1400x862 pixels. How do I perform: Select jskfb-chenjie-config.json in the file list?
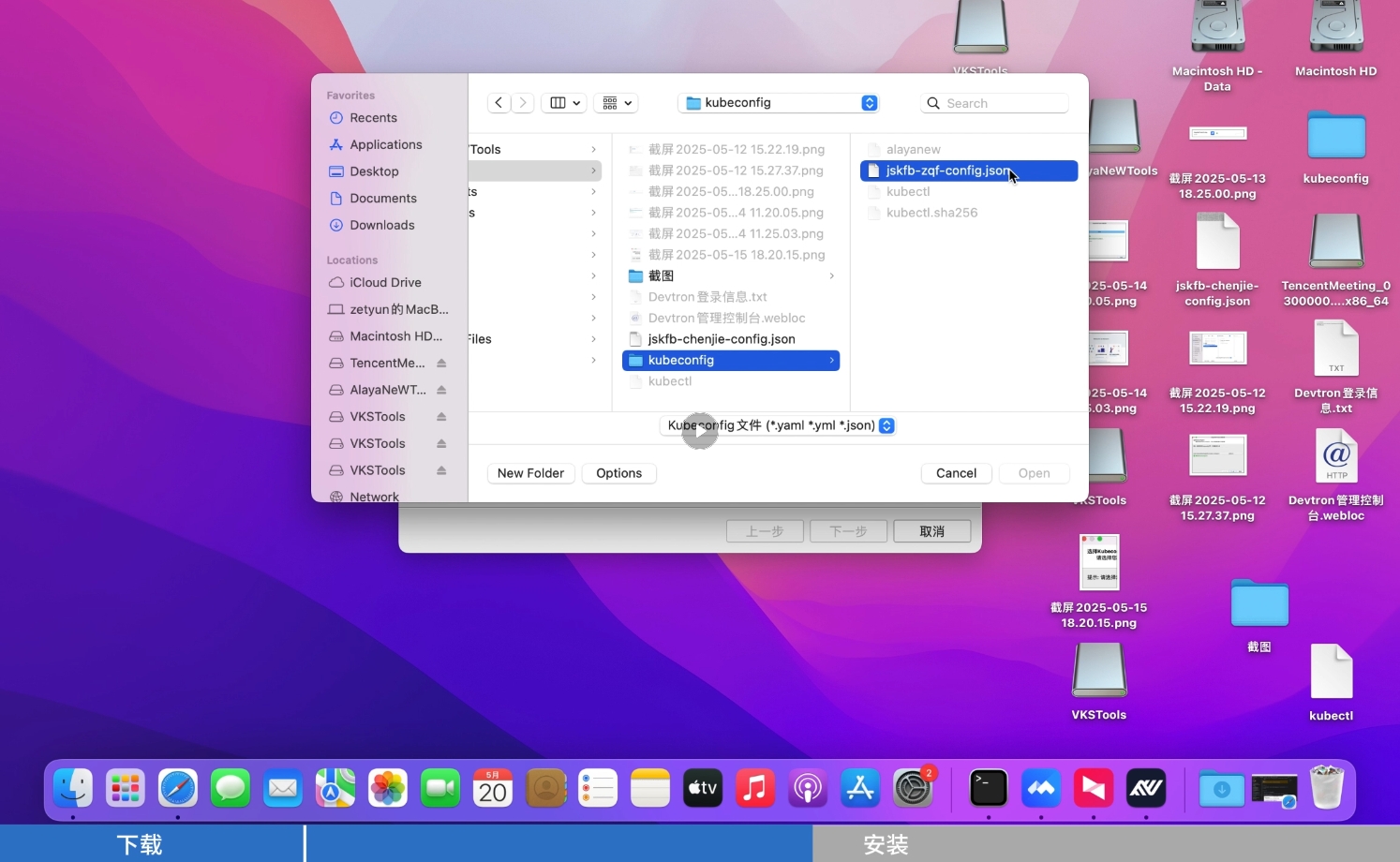click(x=721, y=339)
